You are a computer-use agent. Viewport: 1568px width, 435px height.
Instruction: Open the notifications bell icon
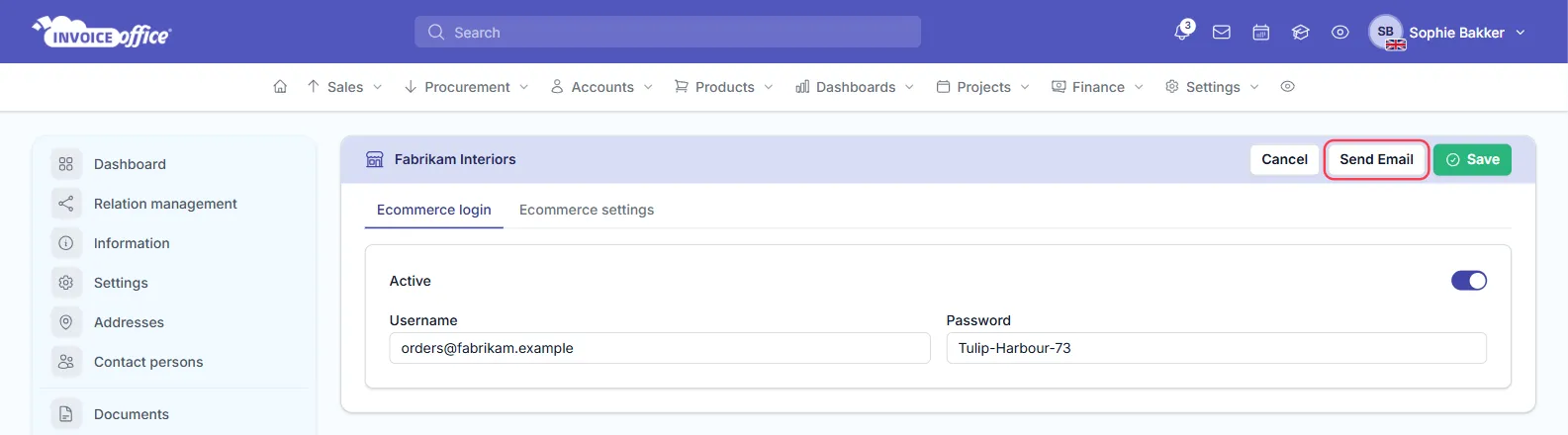tap(1182, 32)
